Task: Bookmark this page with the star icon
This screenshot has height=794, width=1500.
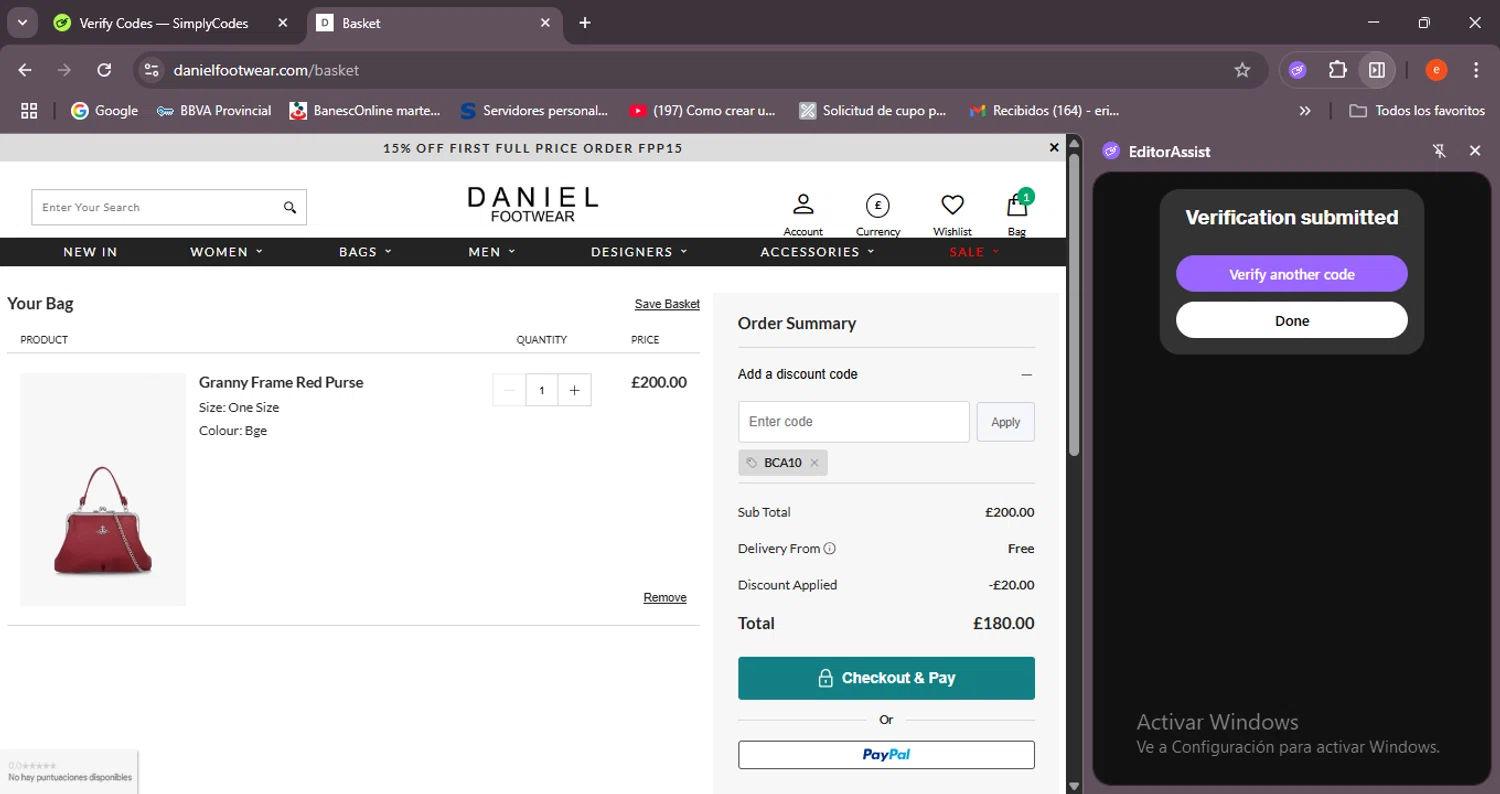Action: tap(1242, 70)
